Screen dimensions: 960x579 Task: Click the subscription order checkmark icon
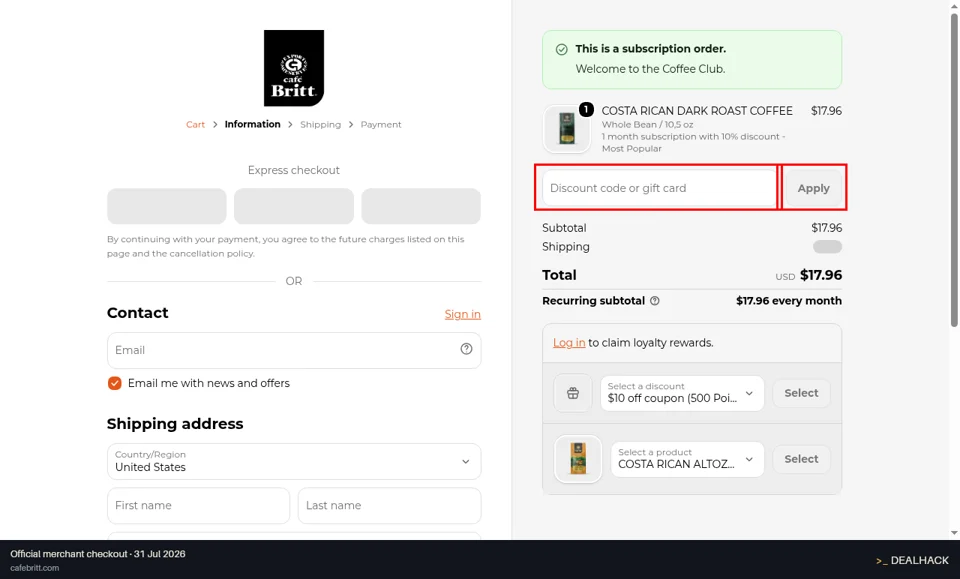click(x=561, y=49)
